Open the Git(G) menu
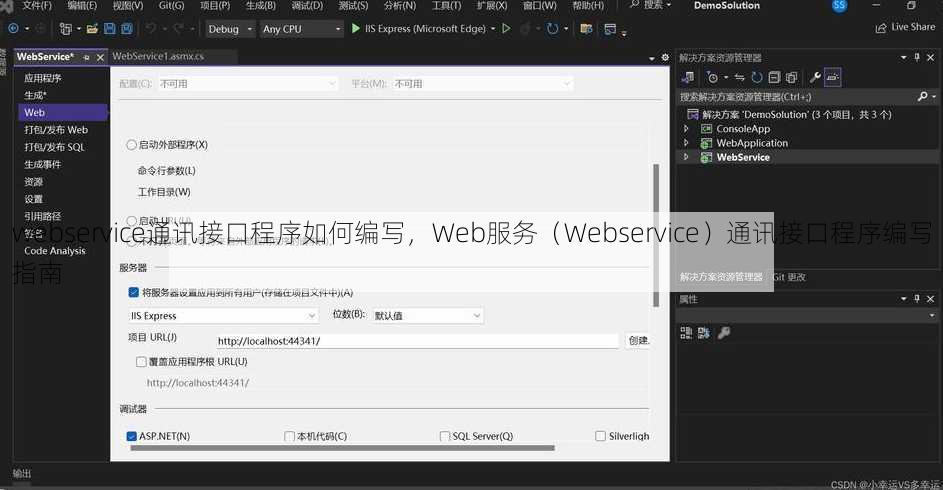Image resolution: width=943 pixels, height=490 pixels. click(171, 5)
